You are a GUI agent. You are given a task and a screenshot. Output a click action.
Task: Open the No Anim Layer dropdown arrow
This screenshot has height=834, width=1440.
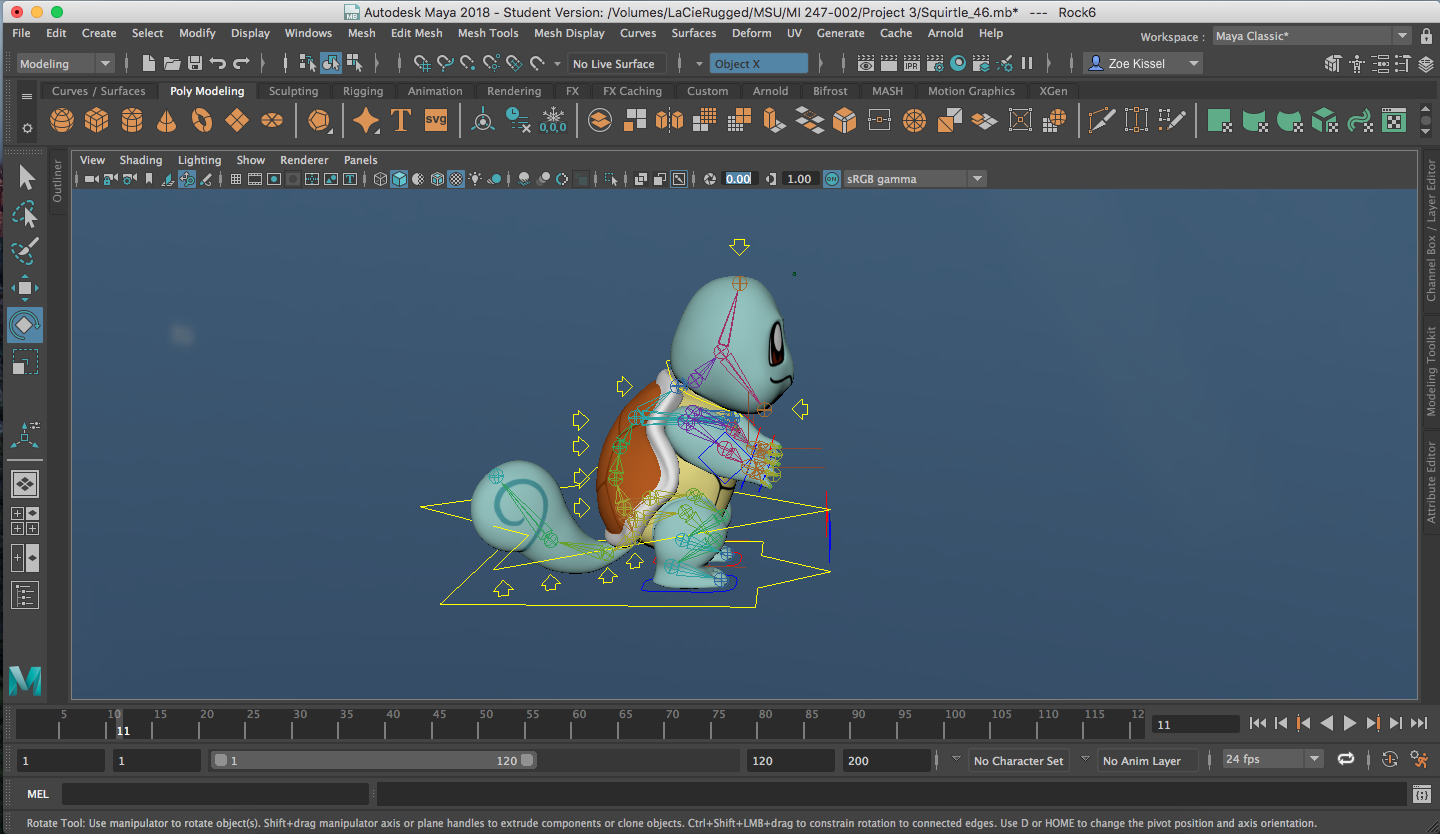[1085, 759]
